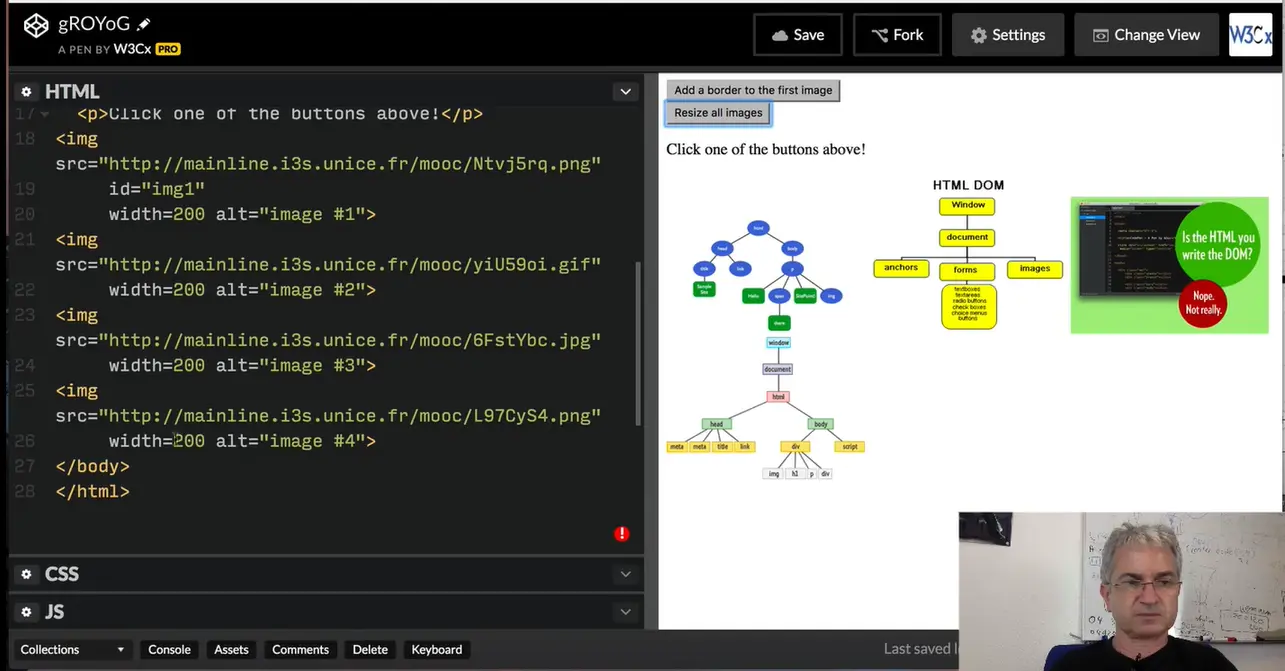Click the yiU59oi.gif URL in code
Viewport: 1285px width, 671px height.
click(x=350, y=265)
